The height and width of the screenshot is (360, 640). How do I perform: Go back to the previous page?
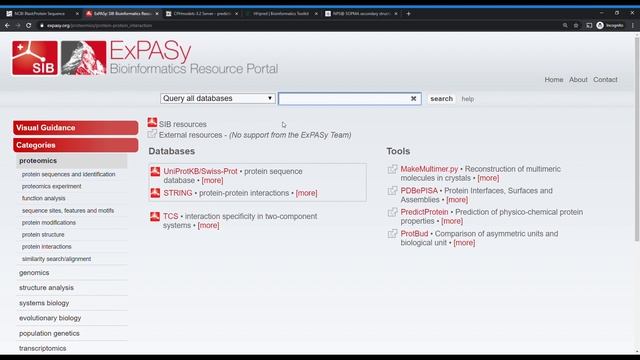(7, 25)
